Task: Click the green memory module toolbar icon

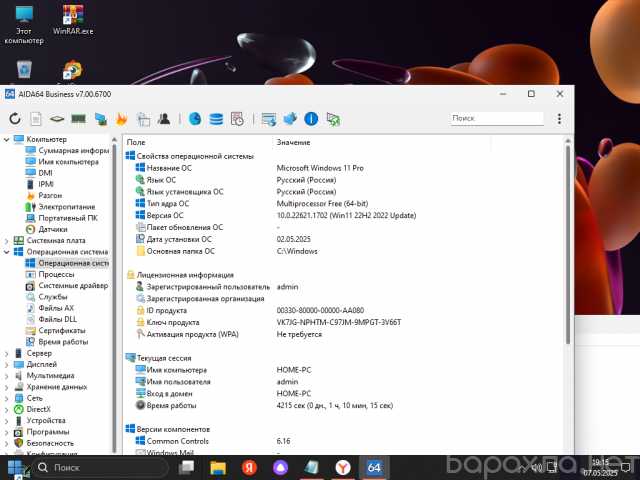Action: click(78, 119)
